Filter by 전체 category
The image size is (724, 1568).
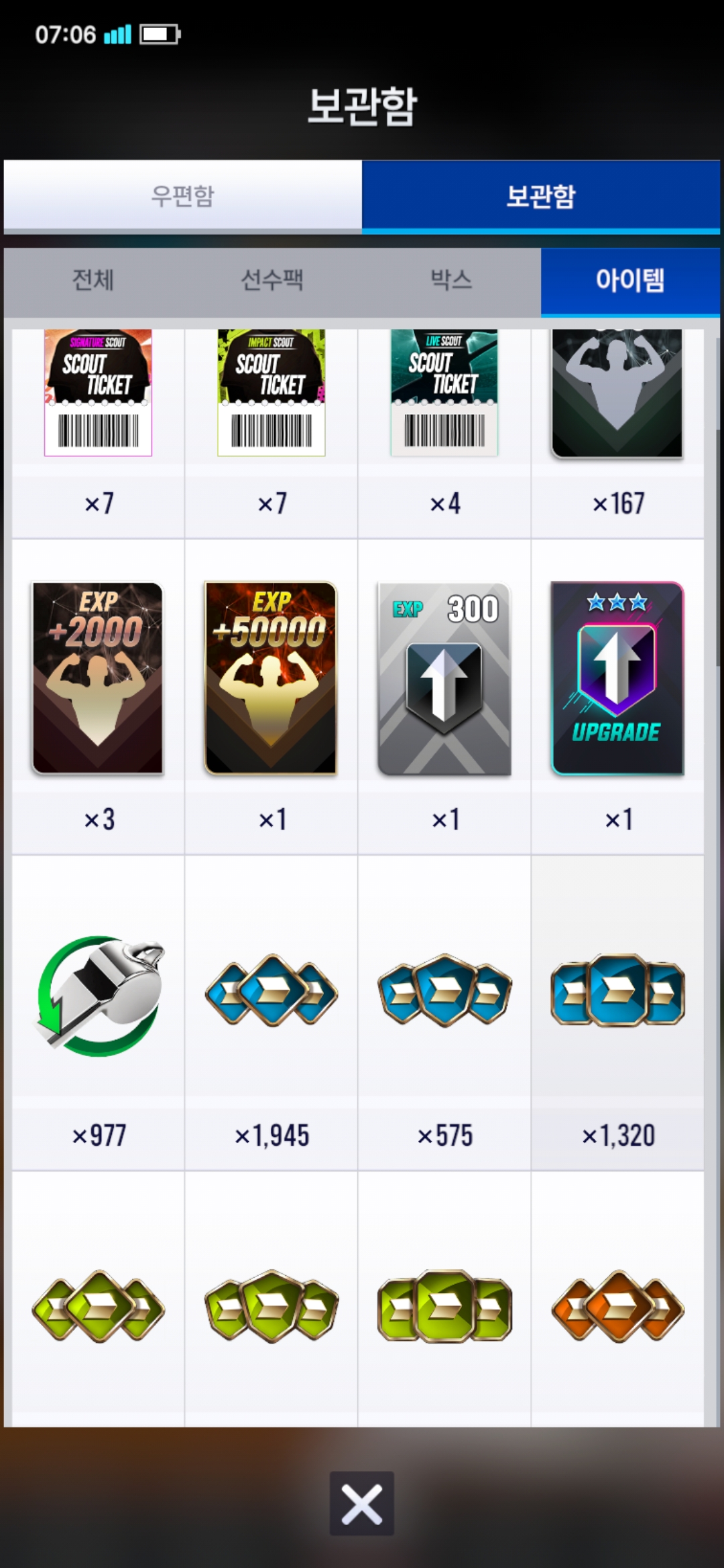click(93, 280)
